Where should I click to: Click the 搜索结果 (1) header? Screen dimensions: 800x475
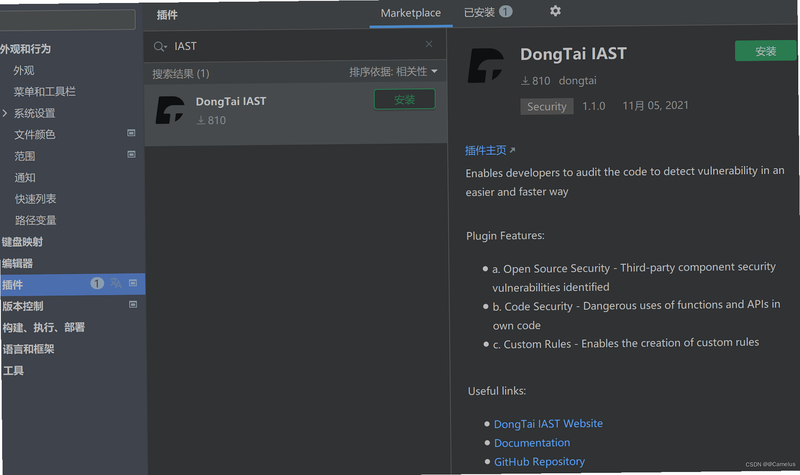pos(181,74)
